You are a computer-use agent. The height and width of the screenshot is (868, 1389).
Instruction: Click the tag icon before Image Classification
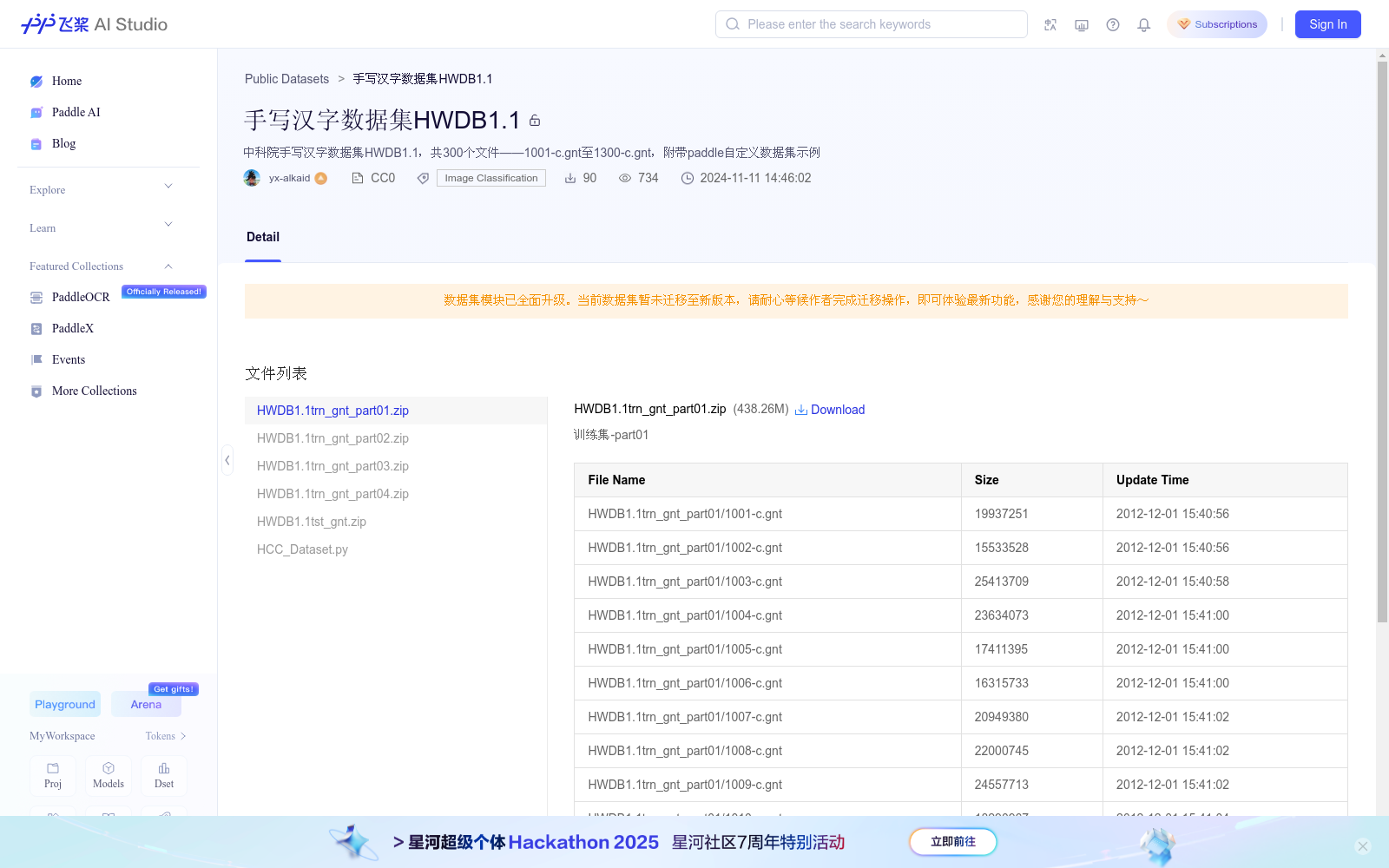tap(423, 178)
